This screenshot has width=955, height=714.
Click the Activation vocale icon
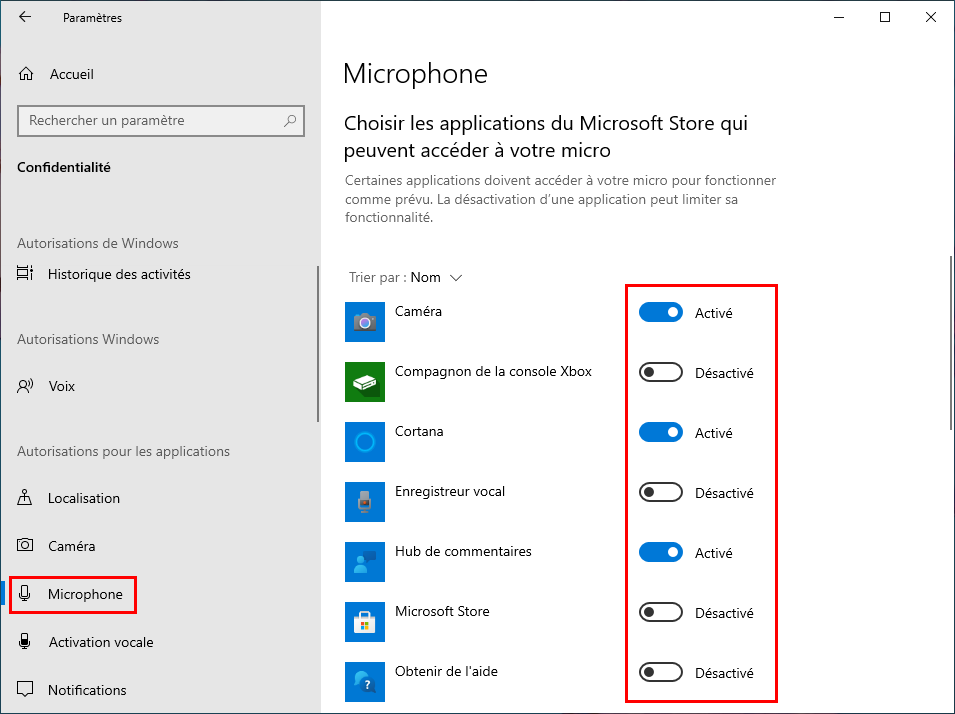24,642
